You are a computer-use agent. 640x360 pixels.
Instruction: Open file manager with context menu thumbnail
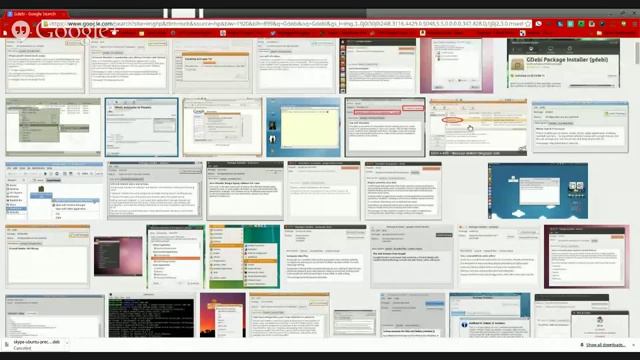[x=54, y=191]
